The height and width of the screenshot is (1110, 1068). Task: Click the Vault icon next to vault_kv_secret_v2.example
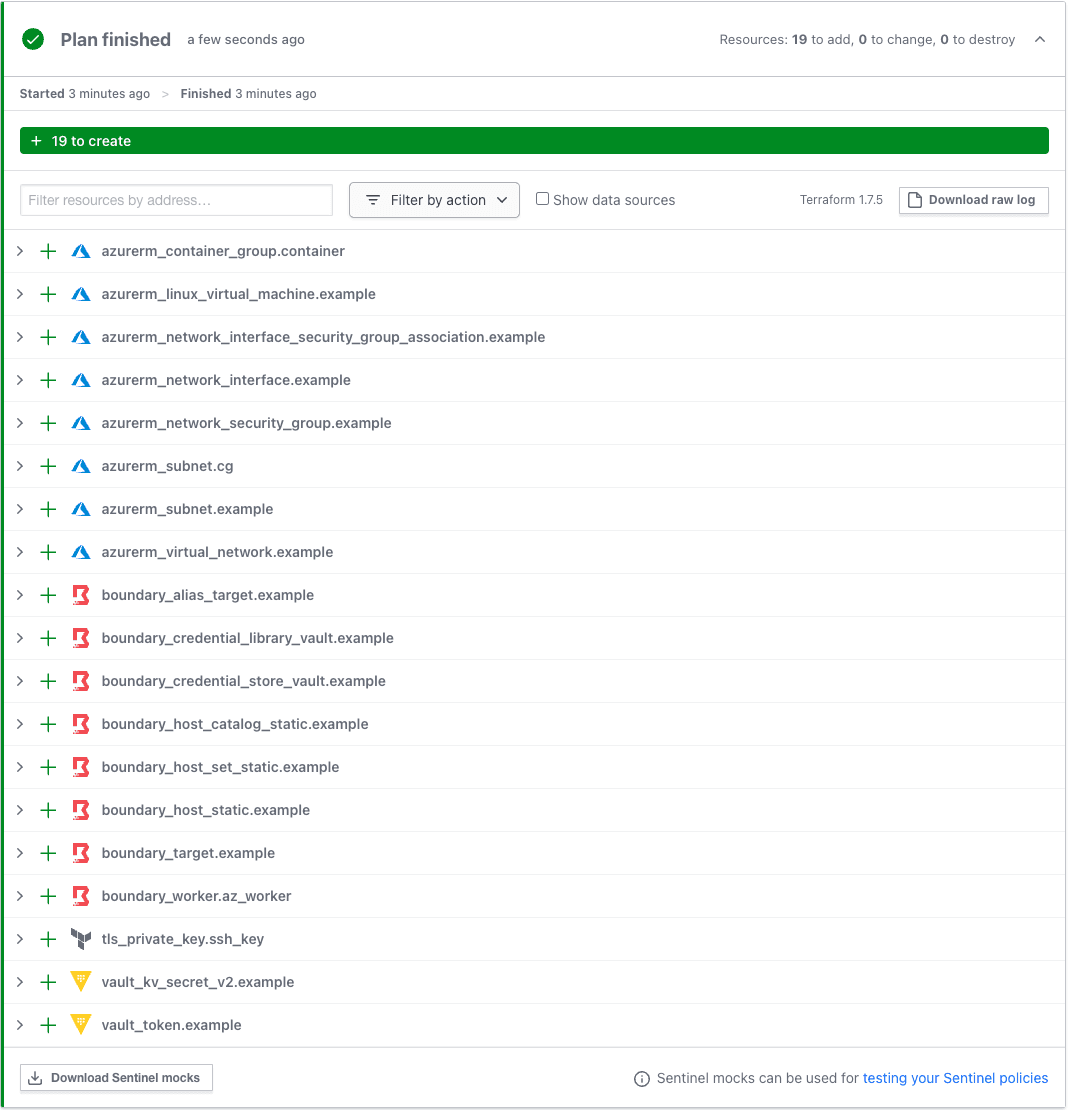(81, 983)
